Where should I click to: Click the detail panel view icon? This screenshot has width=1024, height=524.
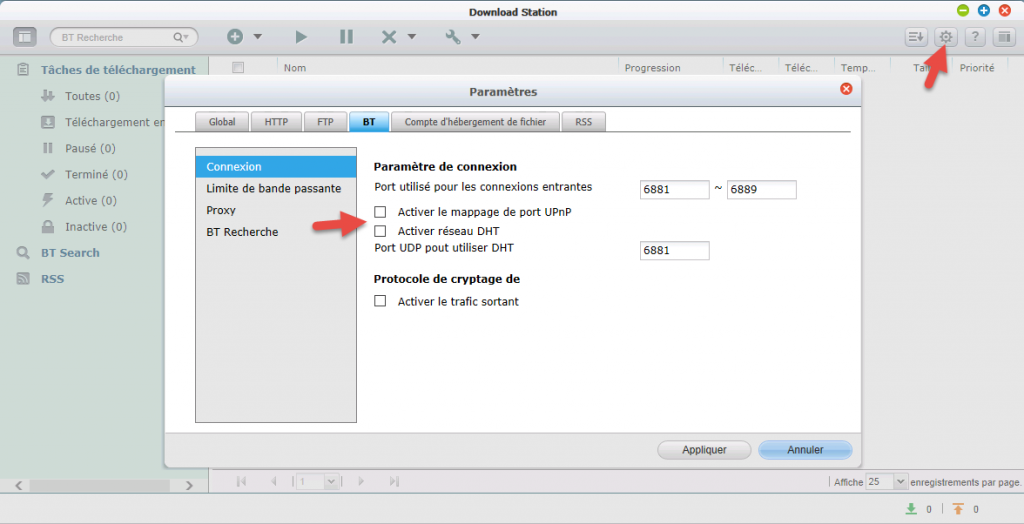[x=1004, y=37]
